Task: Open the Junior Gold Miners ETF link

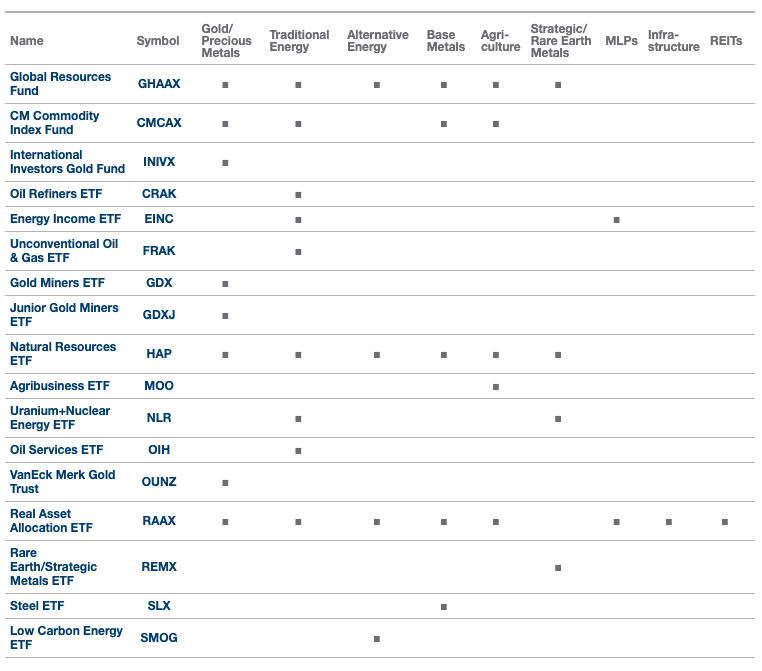Action: coord(64,315)
